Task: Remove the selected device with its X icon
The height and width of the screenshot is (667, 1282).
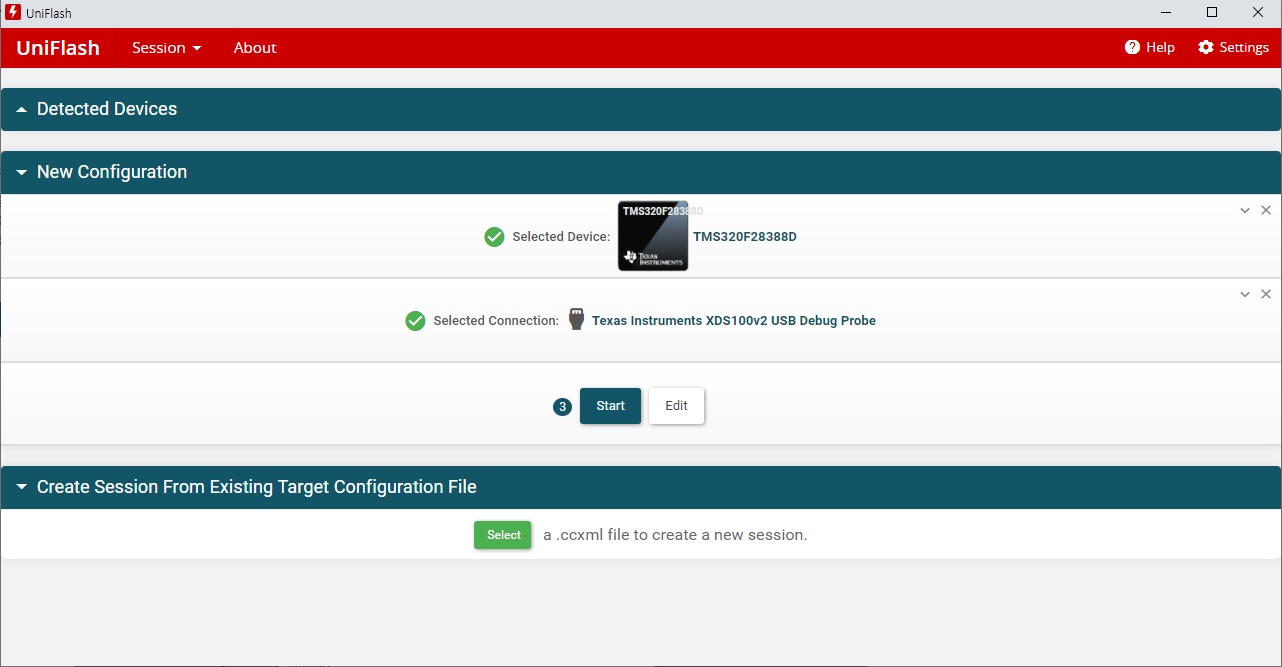Action: pyautogui.click(x=1266, y=210)
